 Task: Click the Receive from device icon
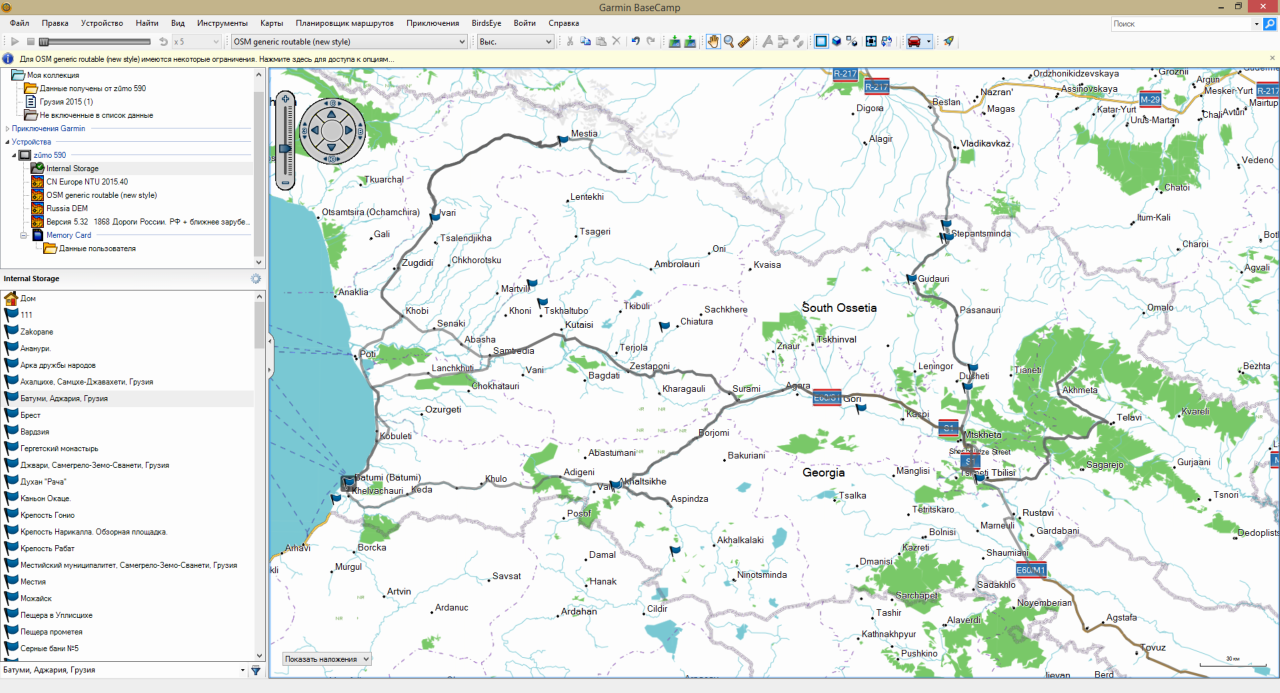tap(690, 41)
